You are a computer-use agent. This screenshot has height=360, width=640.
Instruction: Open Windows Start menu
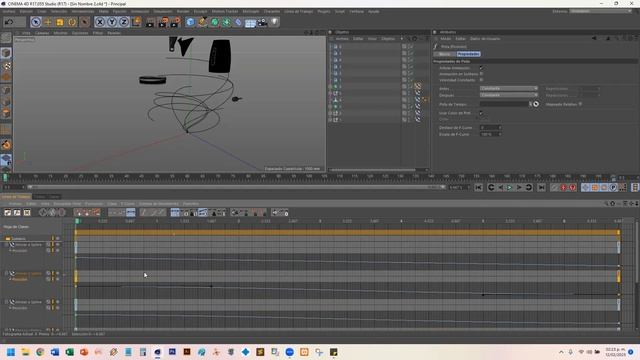(11, 352)
